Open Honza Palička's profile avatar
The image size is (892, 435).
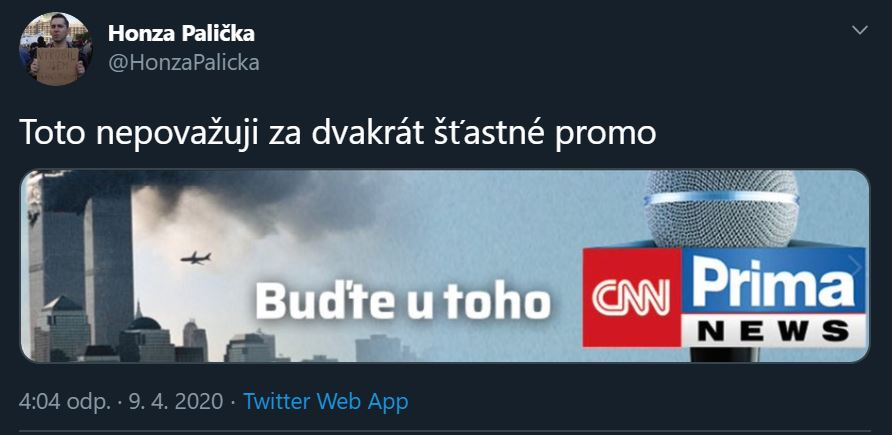(56, 49)
